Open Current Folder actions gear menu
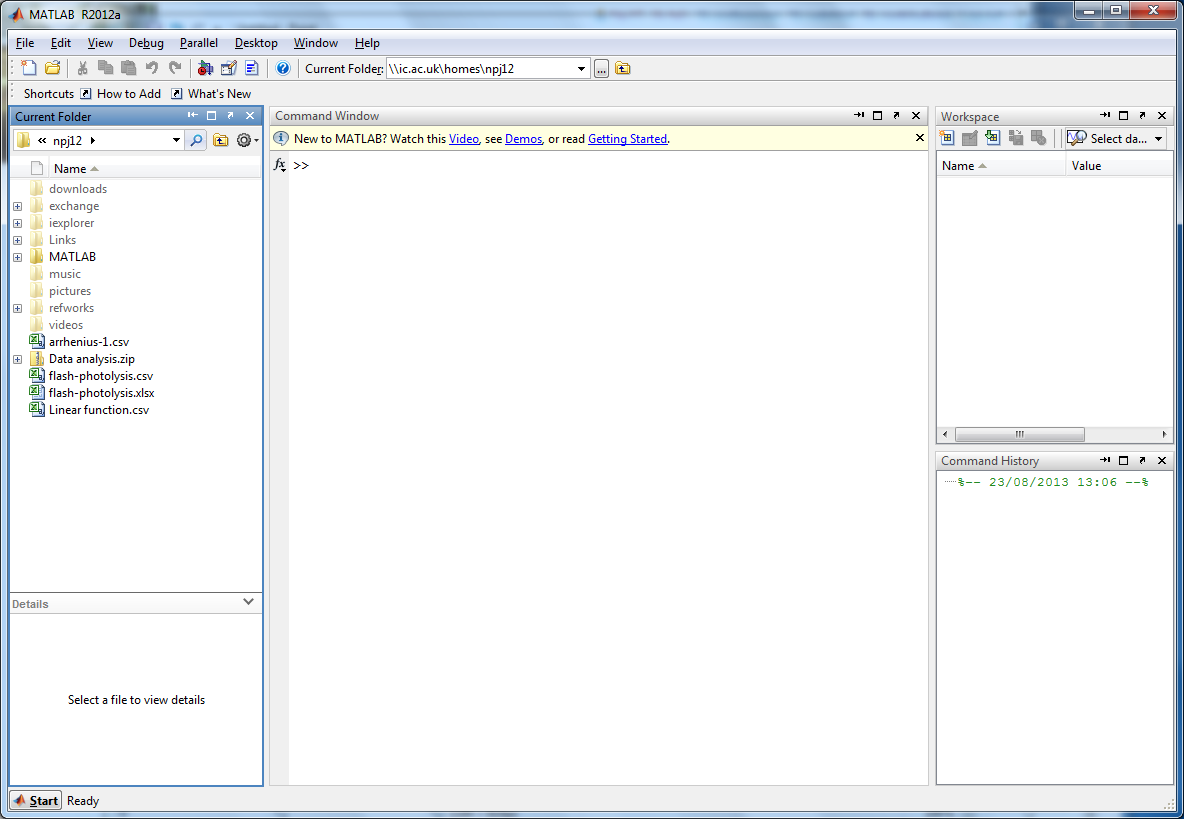 click(x=246, y=140)
